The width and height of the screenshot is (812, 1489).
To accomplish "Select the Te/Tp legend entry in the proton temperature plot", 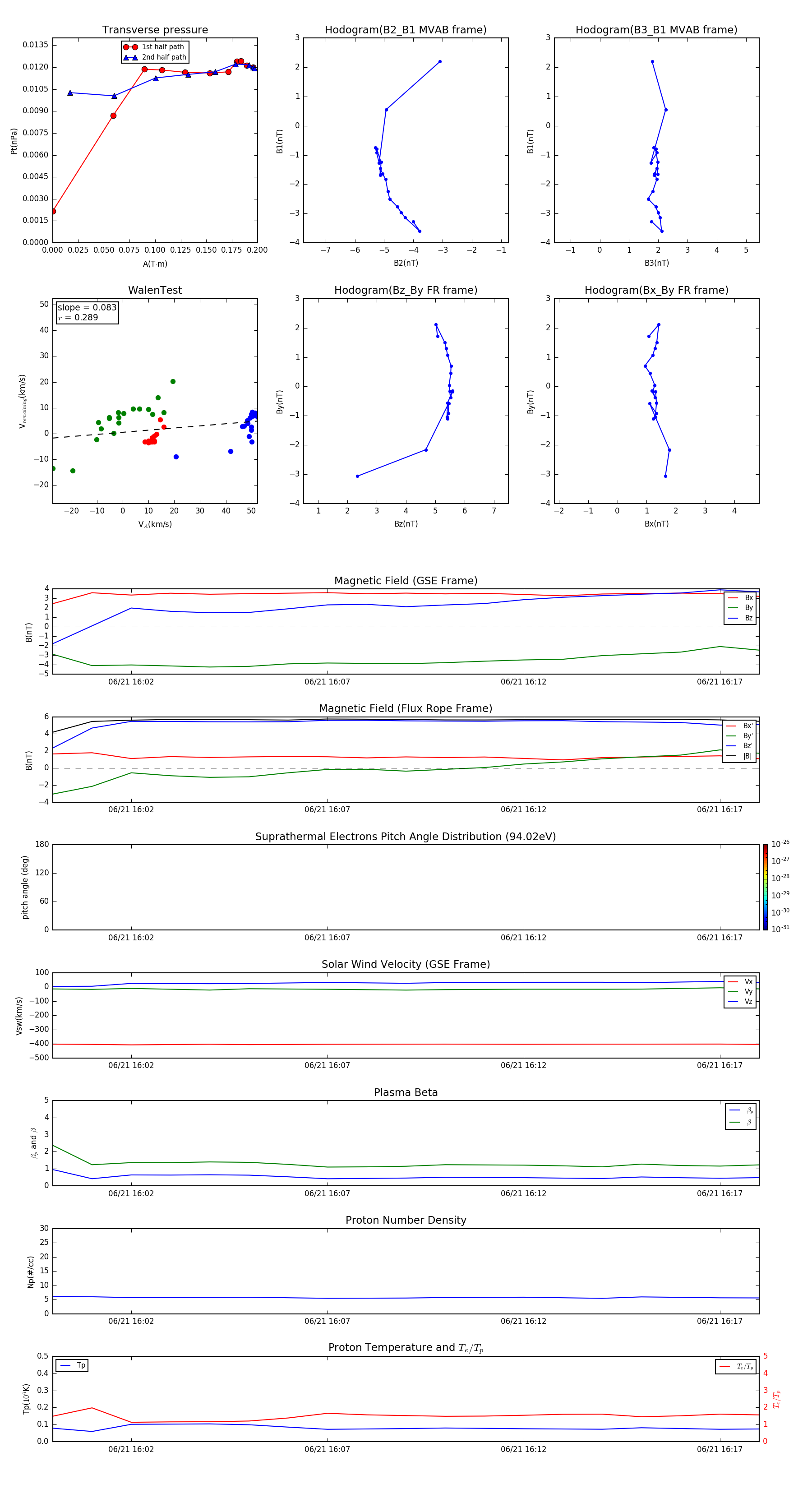I will point(736,1366).
